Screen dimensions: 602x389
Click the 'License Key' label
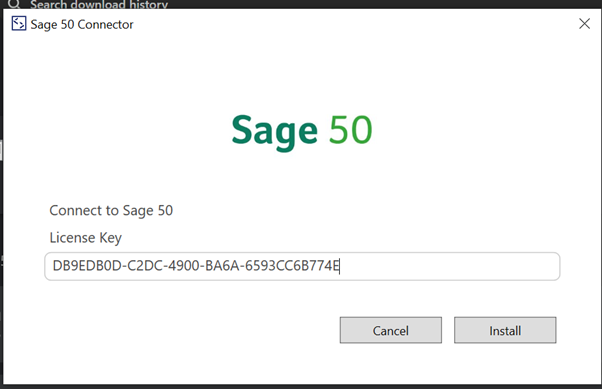click(x=86, y=238)
